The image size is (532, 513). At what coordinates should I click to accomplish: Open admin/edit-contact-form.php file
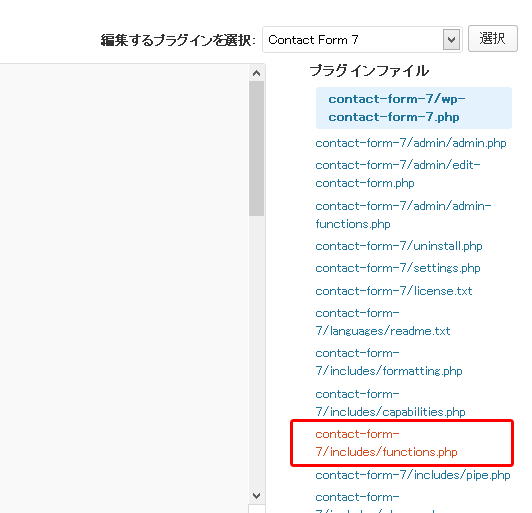click(x=398, y=174)
